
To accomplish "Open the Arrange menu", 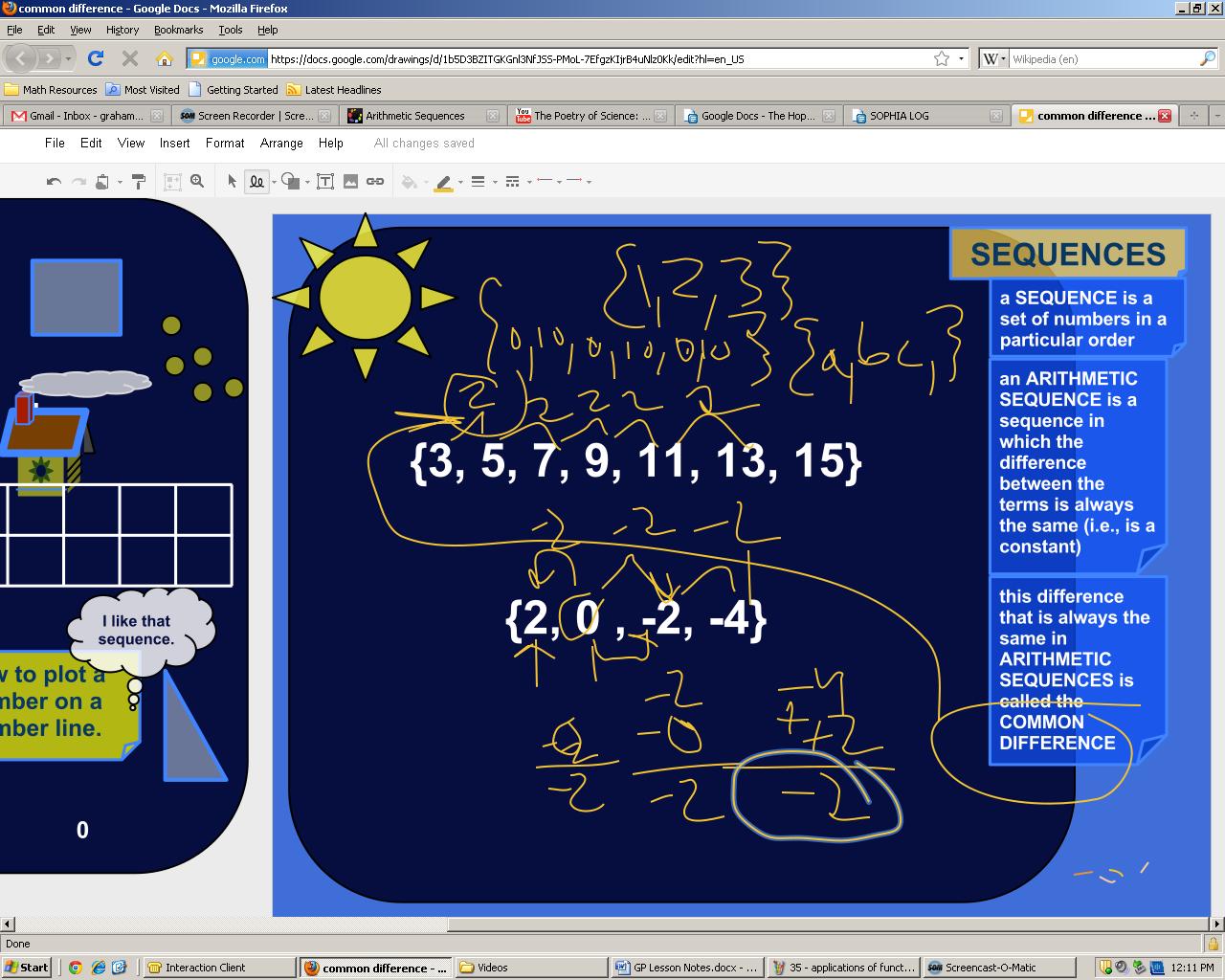I will click(x=281, y=143).
